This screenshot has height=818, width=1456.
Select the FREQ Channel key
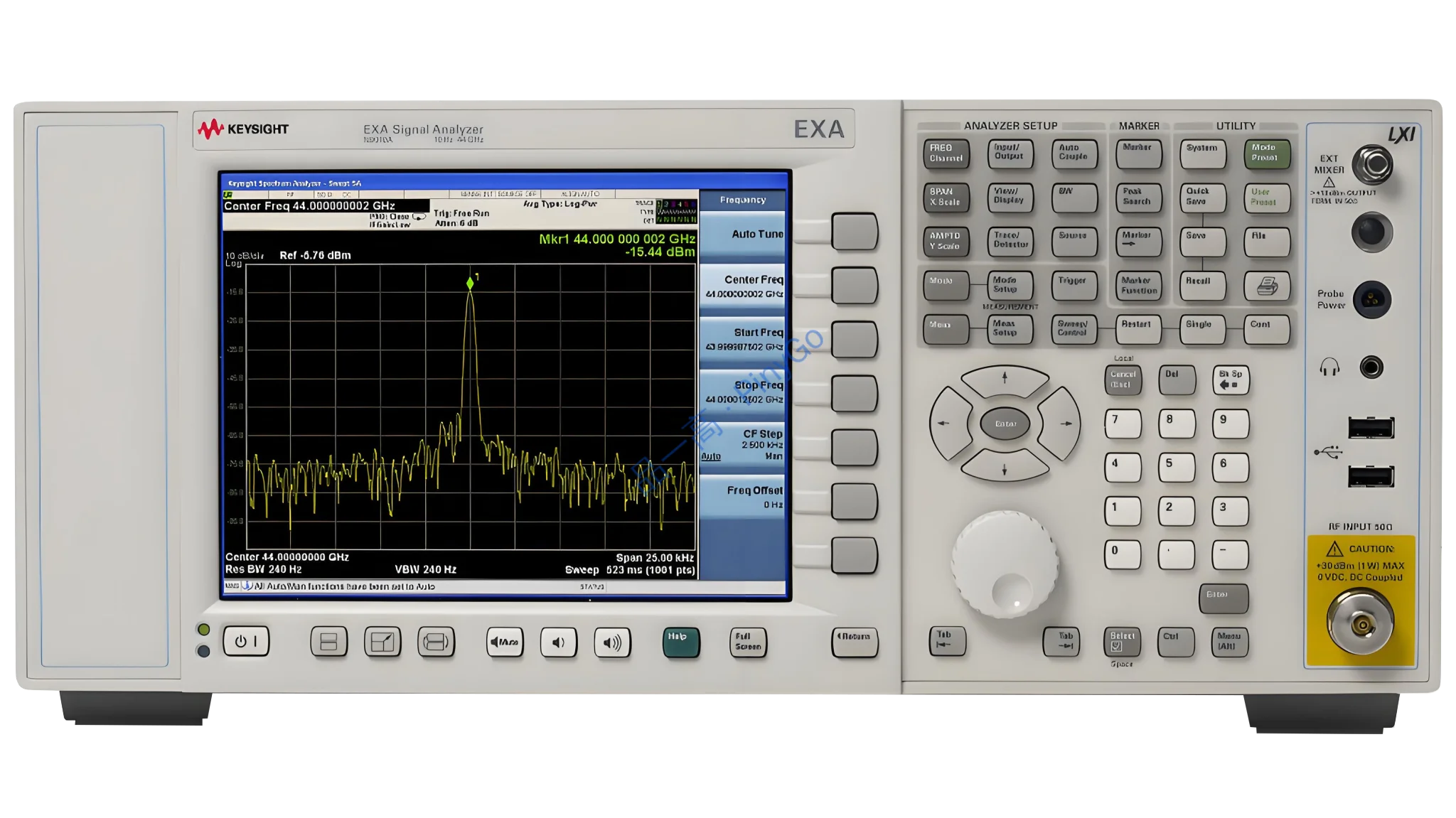(946, 154)
